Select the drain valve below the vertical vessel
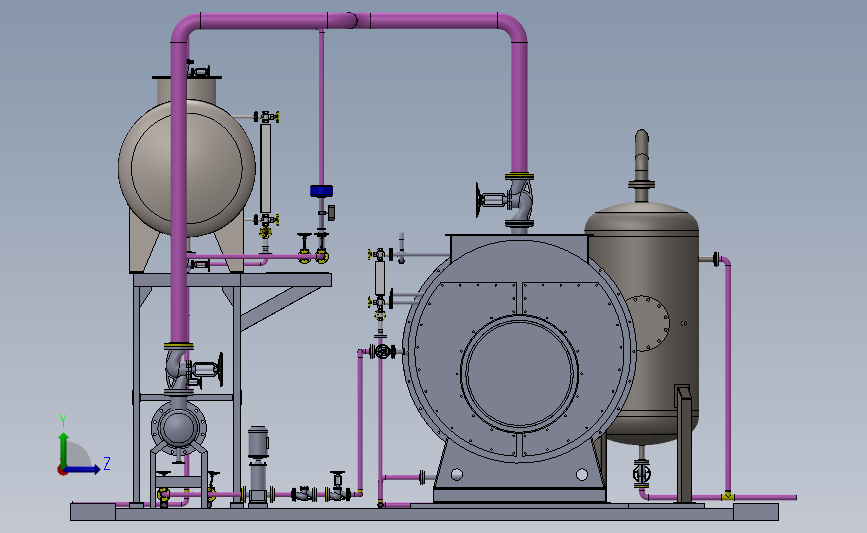Screen dimensions: 867x533 tap(641, 473)
